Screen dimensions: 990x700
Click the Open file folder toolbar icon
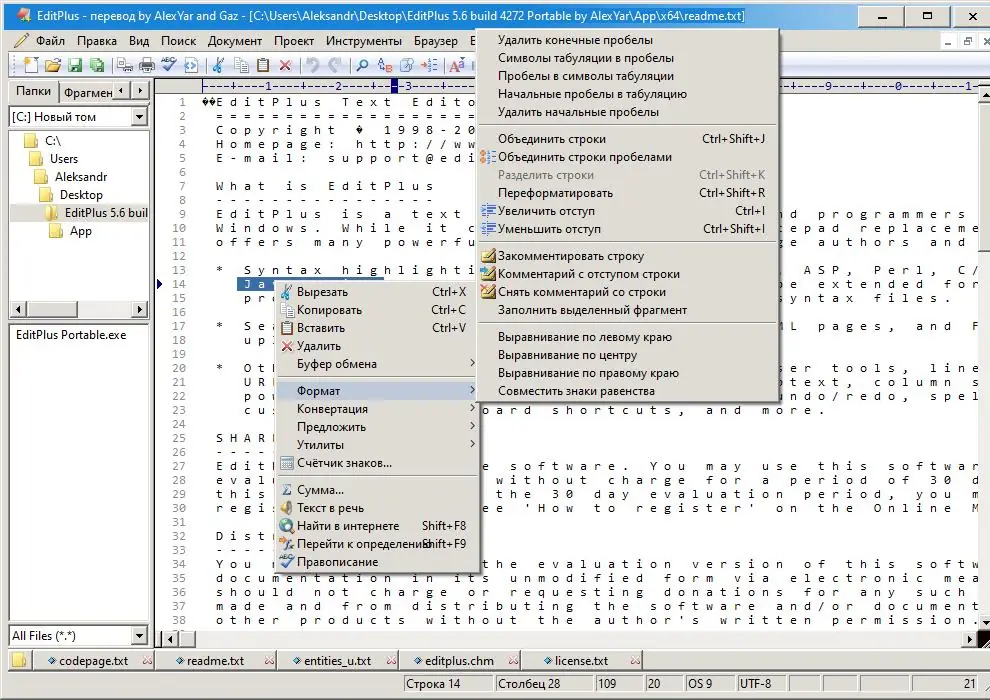(x=53, y=64)
